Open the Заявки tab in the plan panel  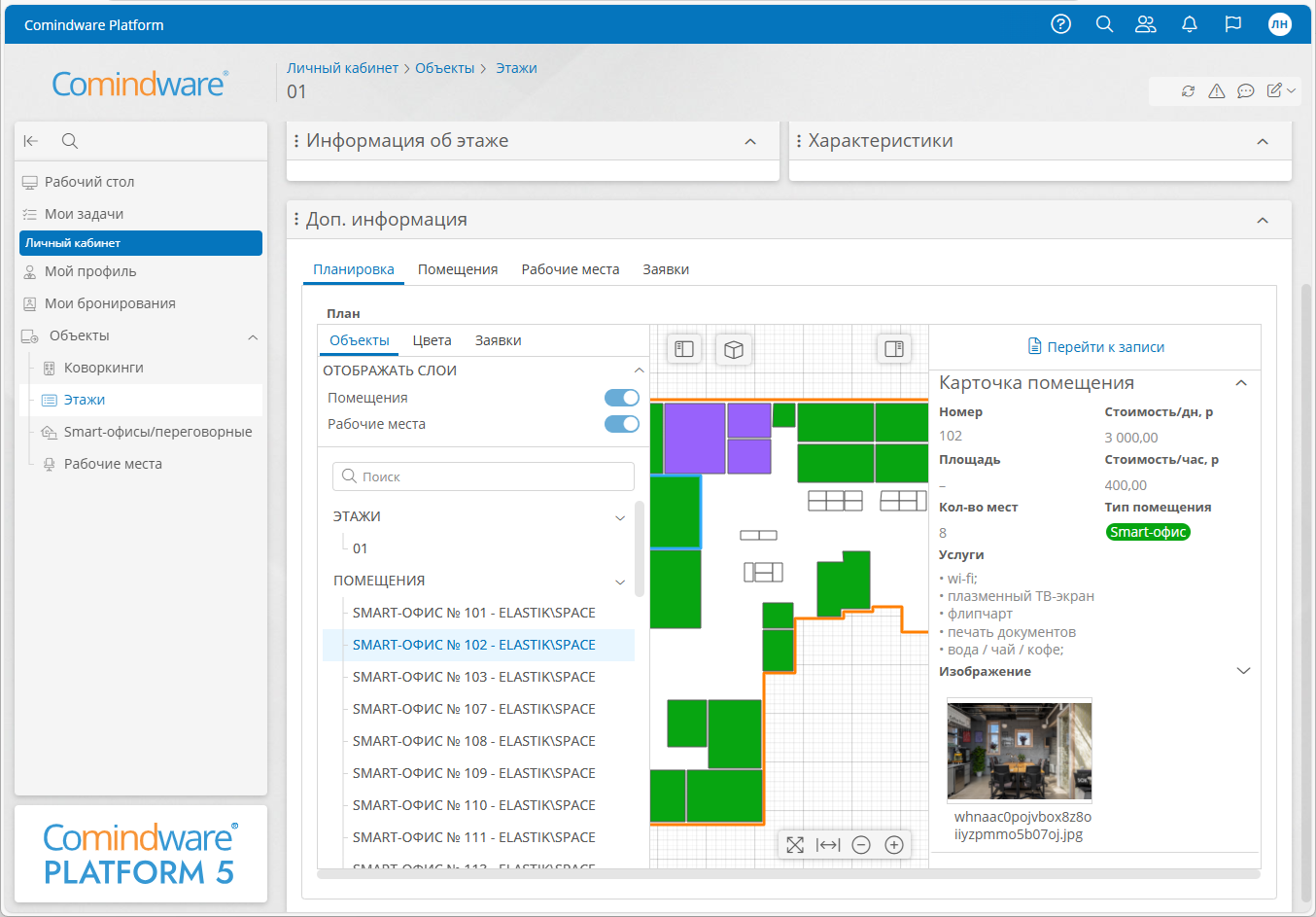[x=499, y=340]
